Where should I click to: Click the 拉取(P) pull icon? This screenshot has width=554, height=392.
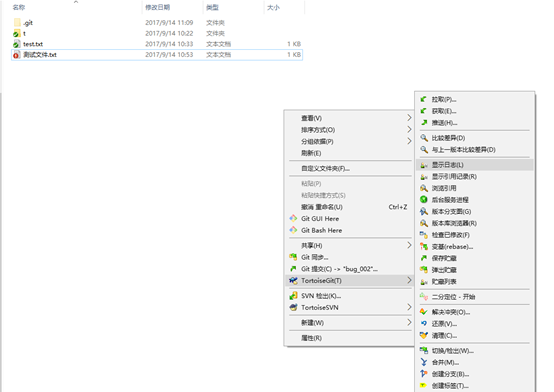point(424,99)
